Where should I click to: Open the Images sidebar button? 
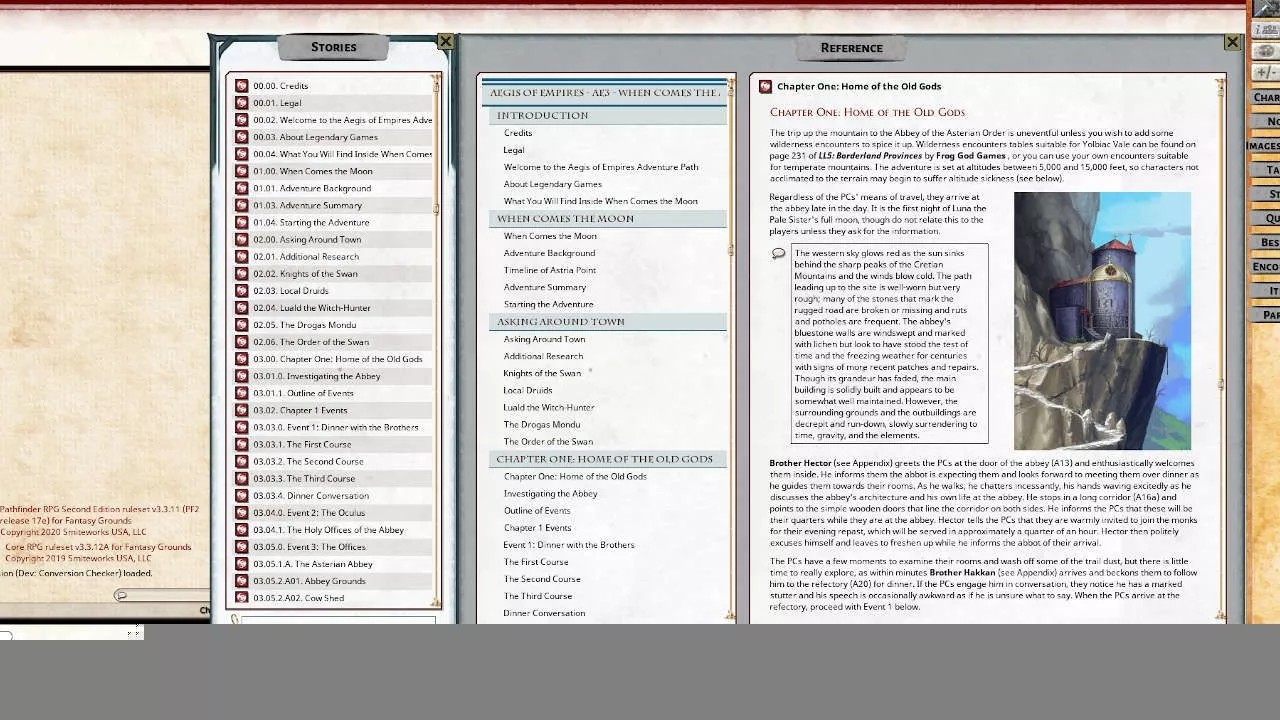(x=1264, y=146)
